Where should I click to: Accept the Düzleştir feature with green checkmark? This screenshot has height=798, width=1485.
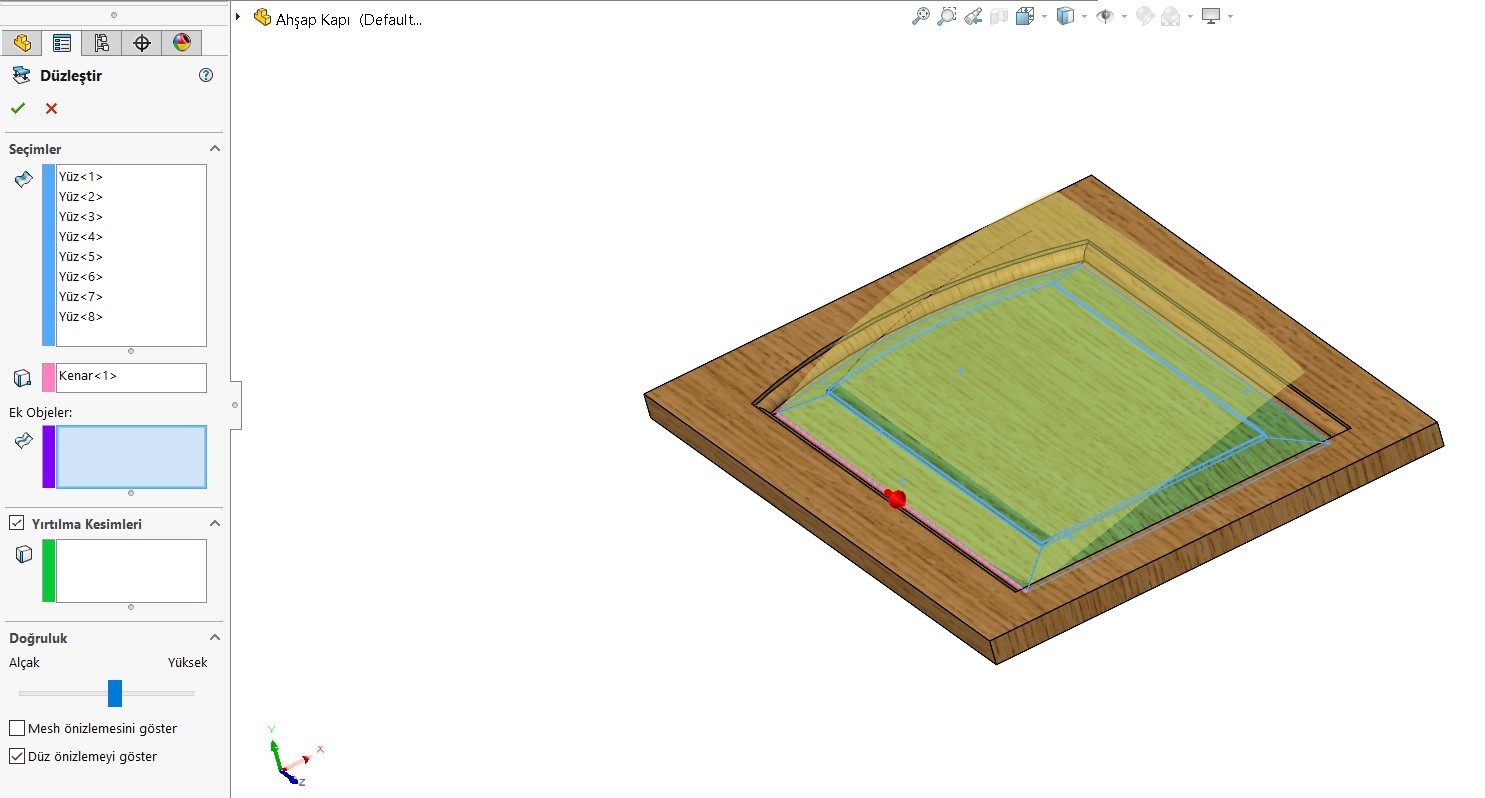click(x=18, y=108)
